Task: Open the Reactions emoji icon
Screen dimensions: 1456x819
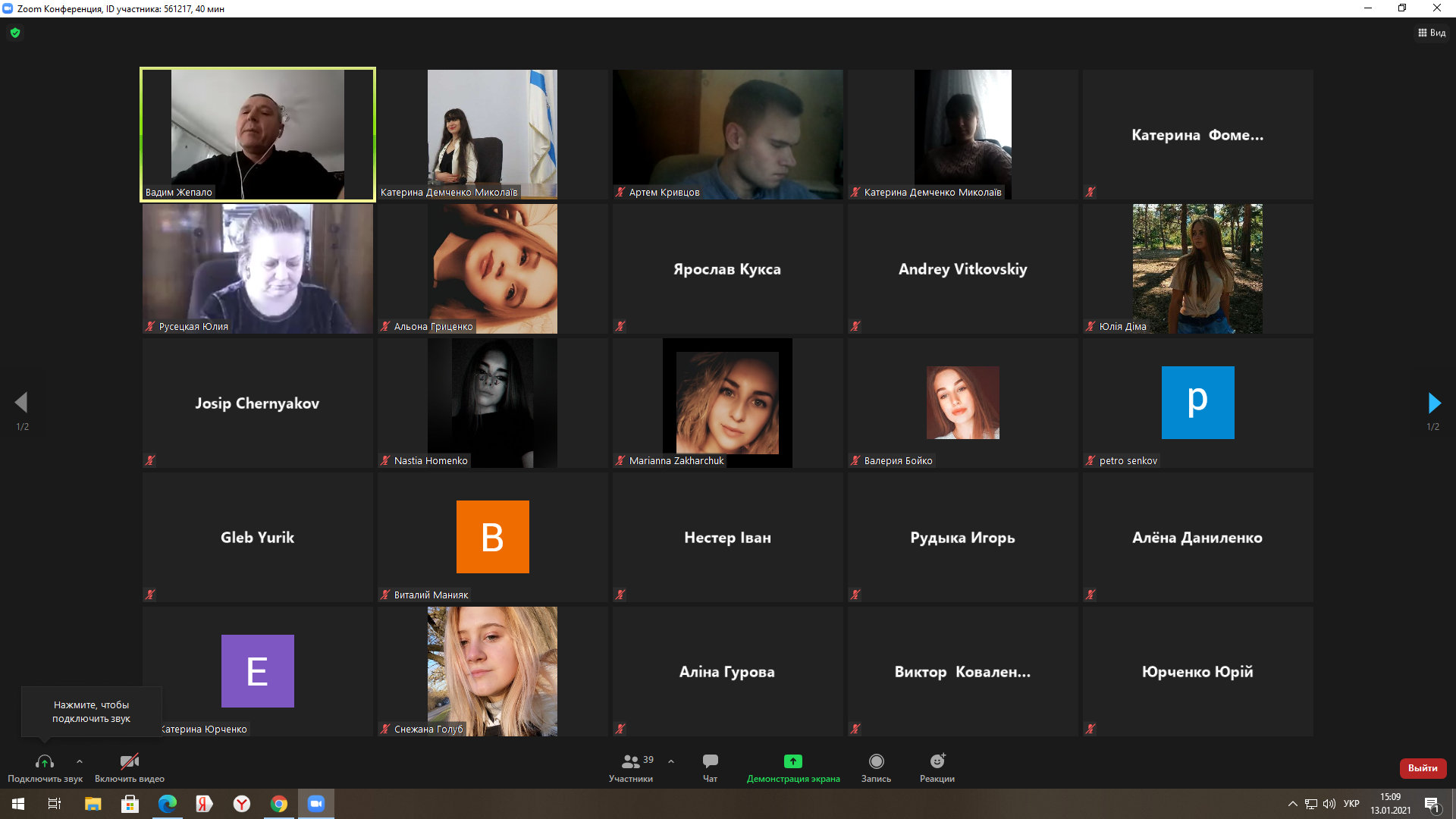Action: (937, 761)
